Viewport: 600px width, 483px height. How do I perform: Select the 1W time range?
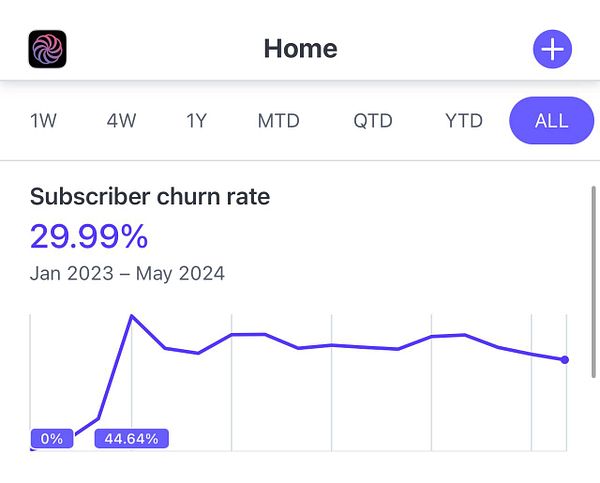(x=43, y=121)
